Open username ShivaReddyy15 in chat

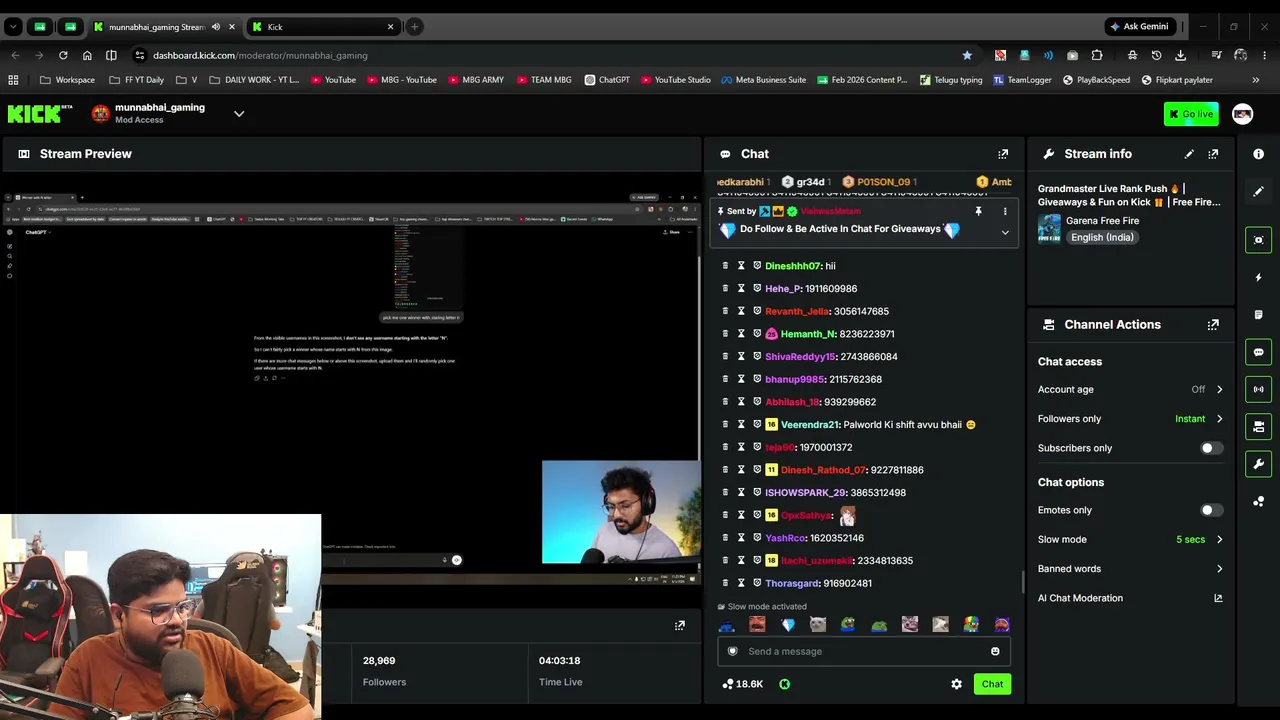800,357
